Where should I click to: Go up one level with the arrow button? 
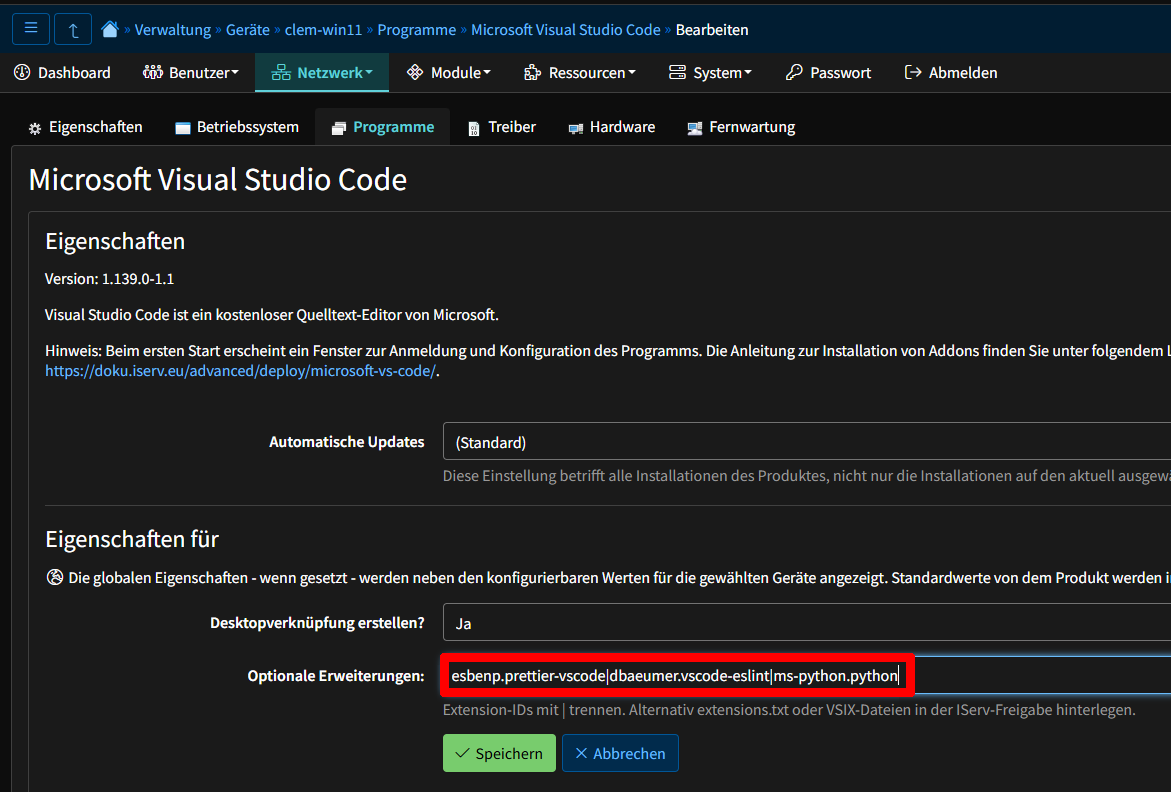click(x=73, y=29)
